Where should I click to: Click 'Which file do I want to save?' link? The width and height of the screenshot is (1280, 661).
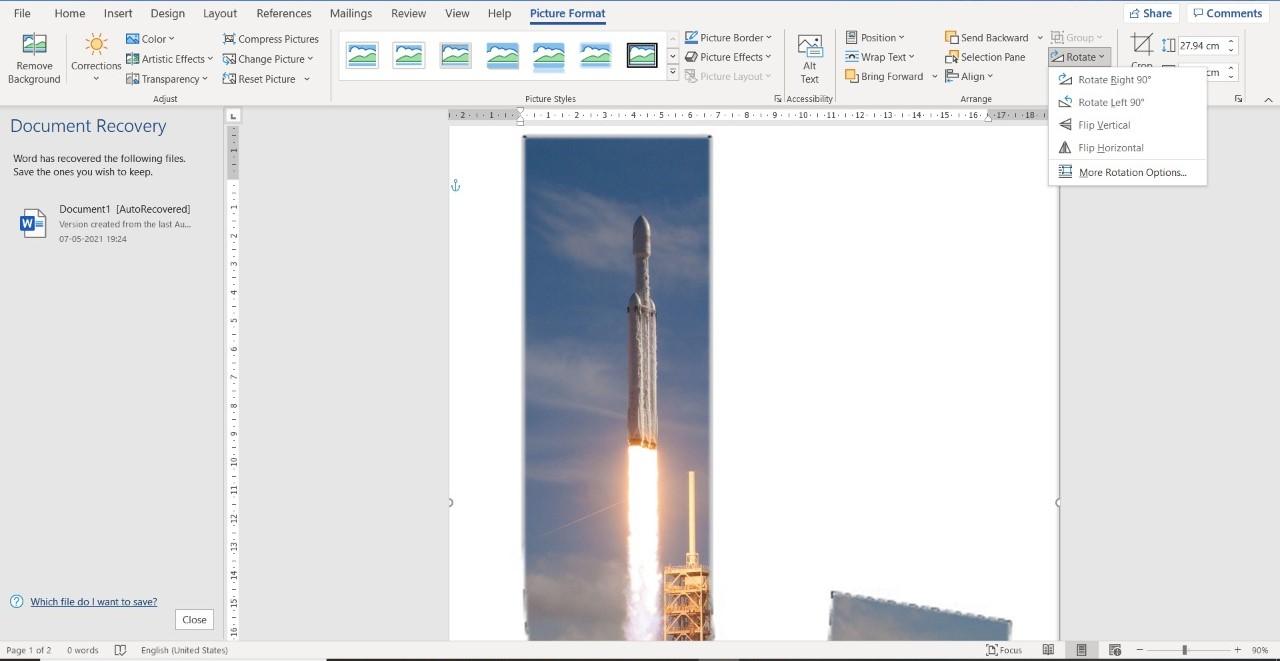pyautogui.click(x=93, y=602)
